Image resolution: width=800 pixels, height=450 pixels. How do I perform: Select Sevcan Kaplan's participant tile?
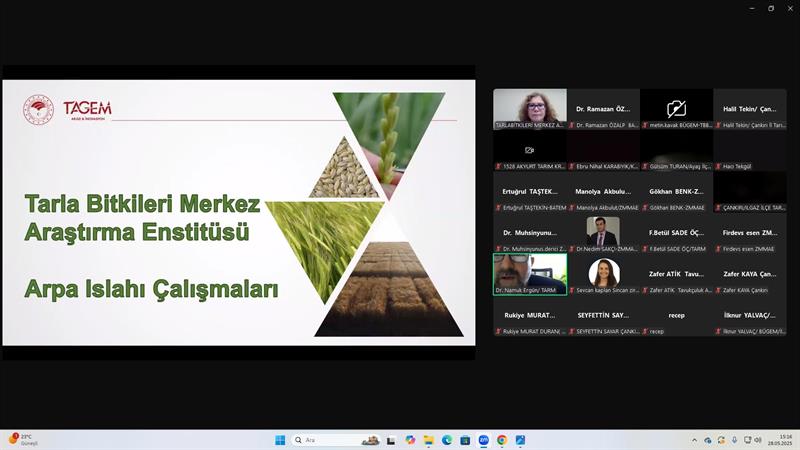coord(603,273)
